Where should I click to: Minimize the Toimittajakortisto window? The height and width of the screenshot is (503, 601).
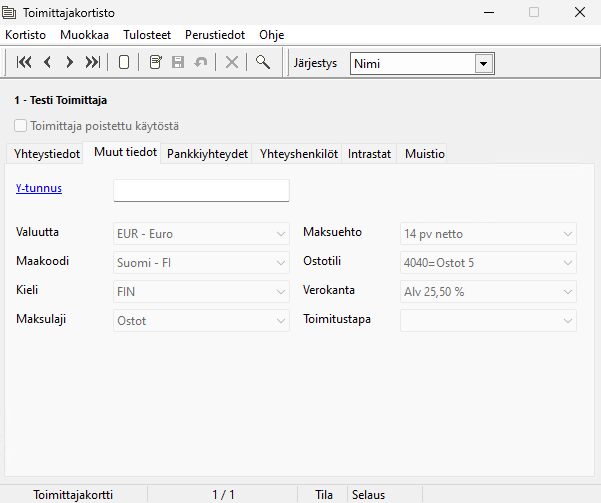pyautogui.click(x=489, y=12)
